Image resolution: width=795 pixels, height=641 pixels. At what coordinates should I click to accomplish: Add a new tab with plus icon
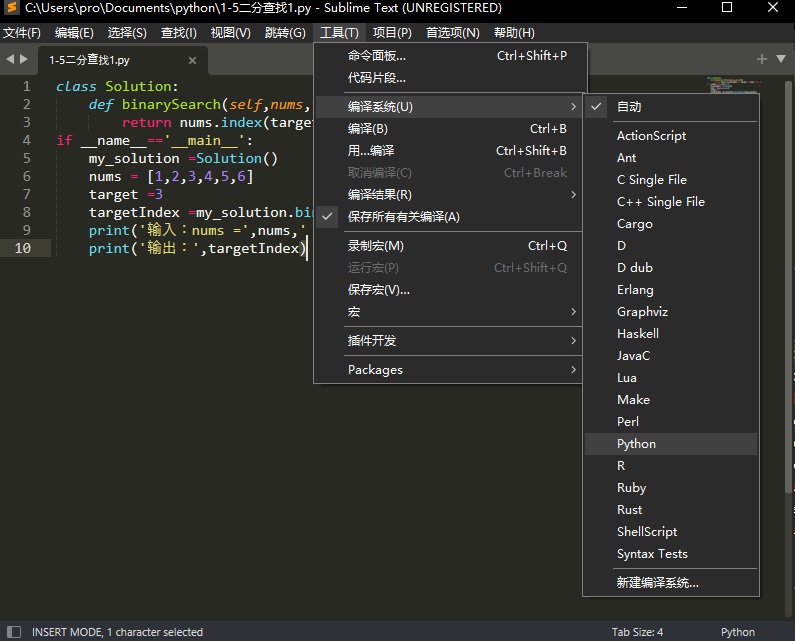pyautogui.click(x=762, y=59)
